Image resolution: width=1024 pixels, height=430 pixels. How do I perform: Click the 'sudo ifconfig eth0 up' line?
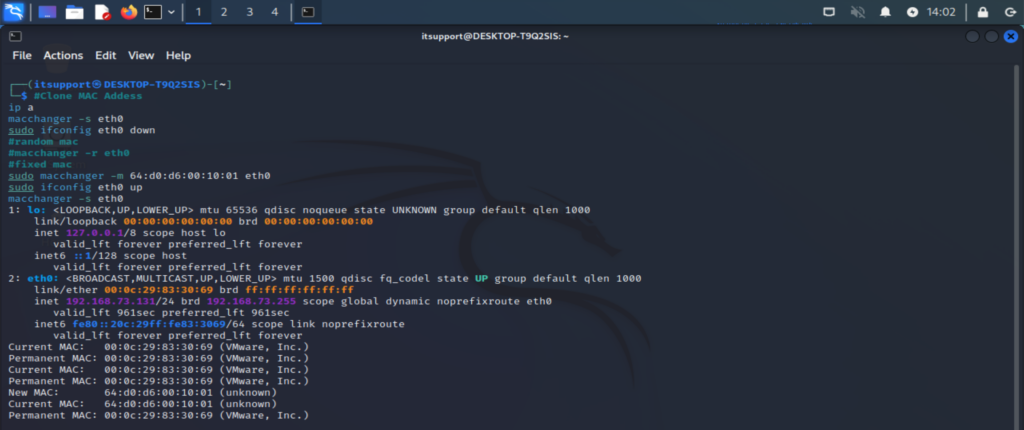point(75,187)
